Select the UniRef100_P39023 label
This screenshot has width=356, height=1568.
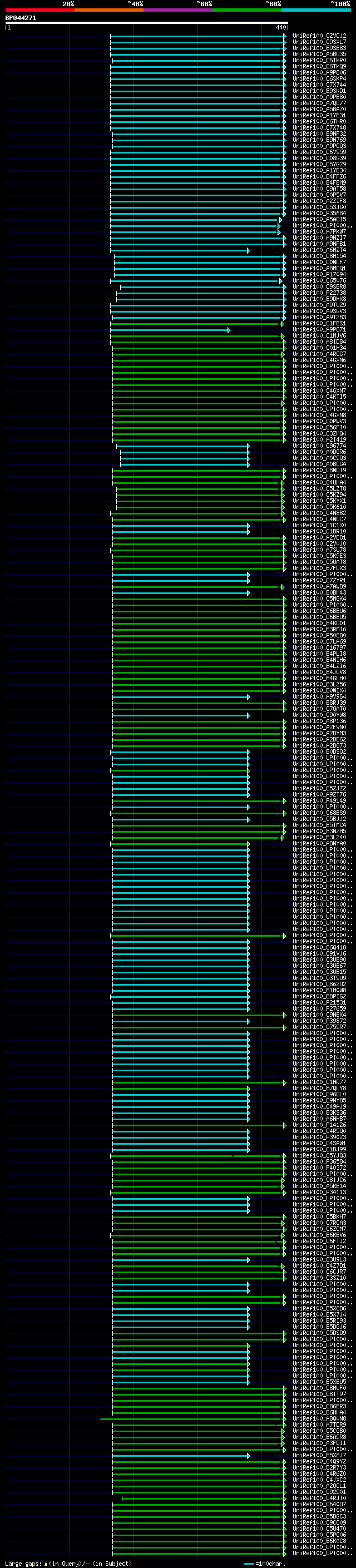click(x=319, y=1137)
